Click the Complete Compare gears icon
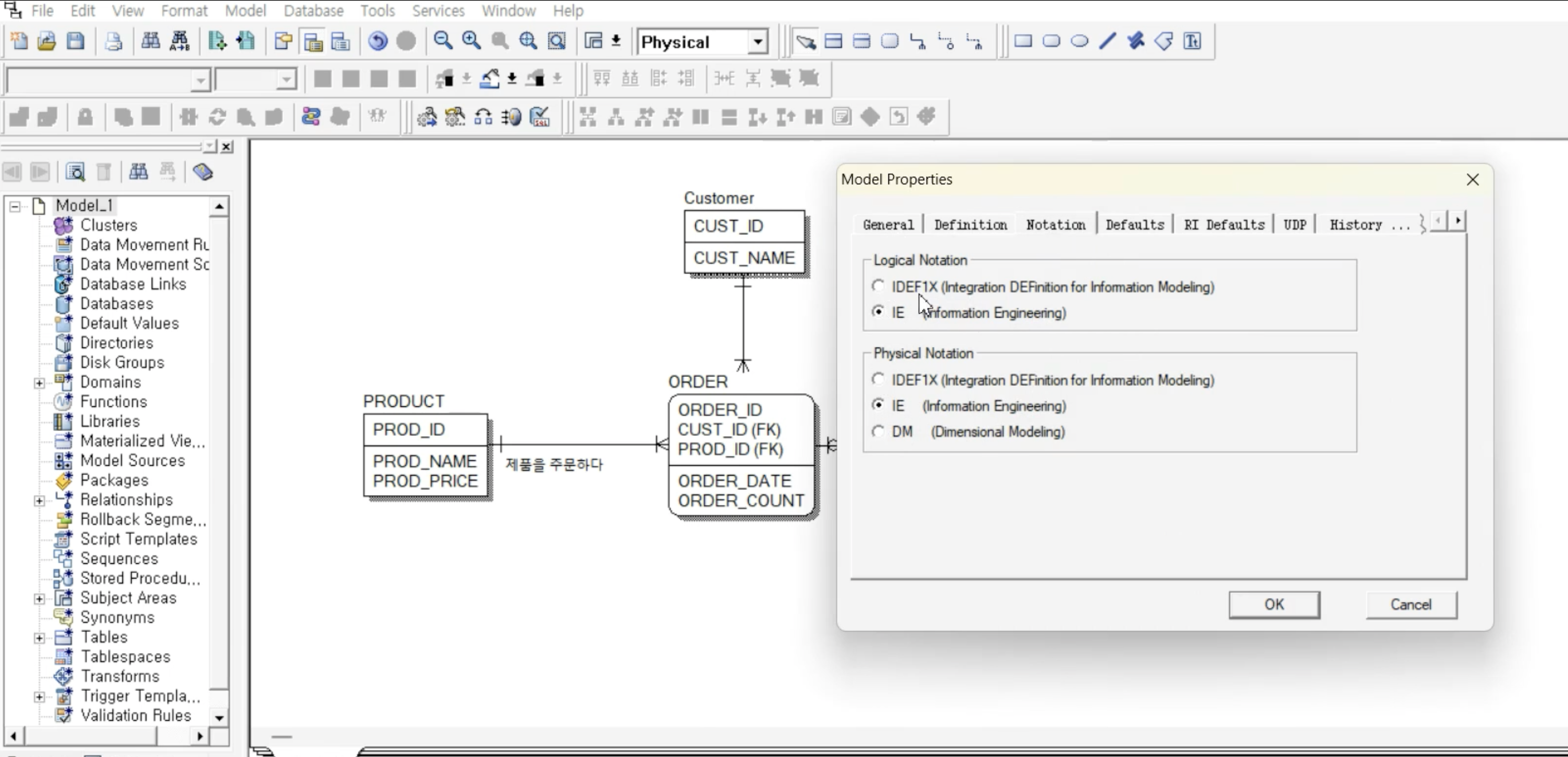The width and height of the screenshot is (1568, 757). click(x=454, y=117)
